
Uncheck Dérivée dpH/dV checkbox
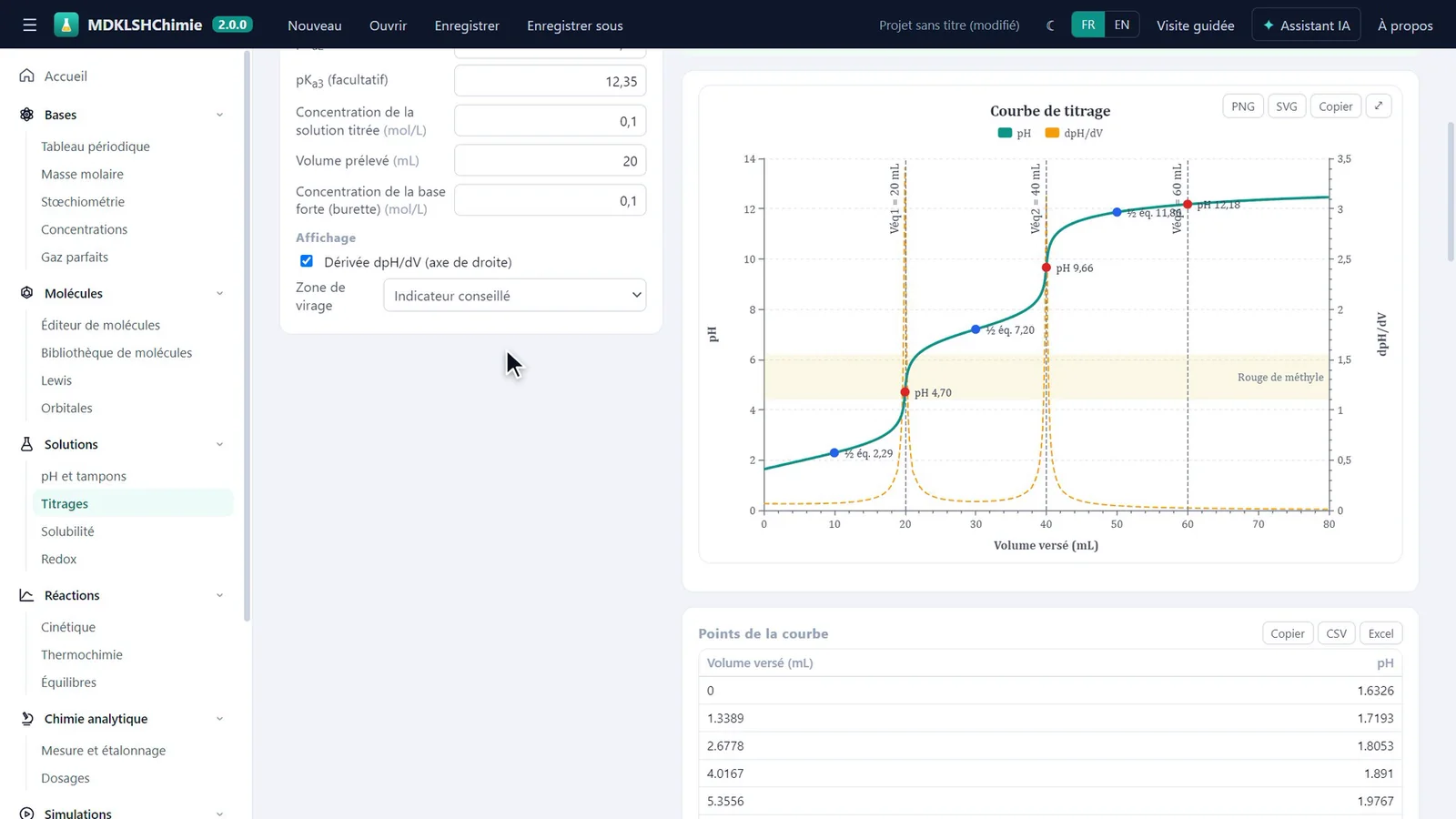307,261
